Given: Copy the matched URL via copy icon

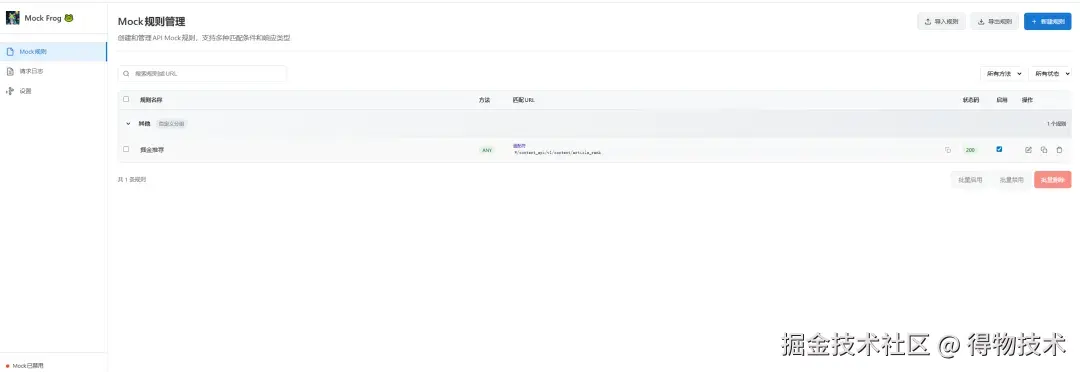Looking at the screenshot, I should (948, 150).
